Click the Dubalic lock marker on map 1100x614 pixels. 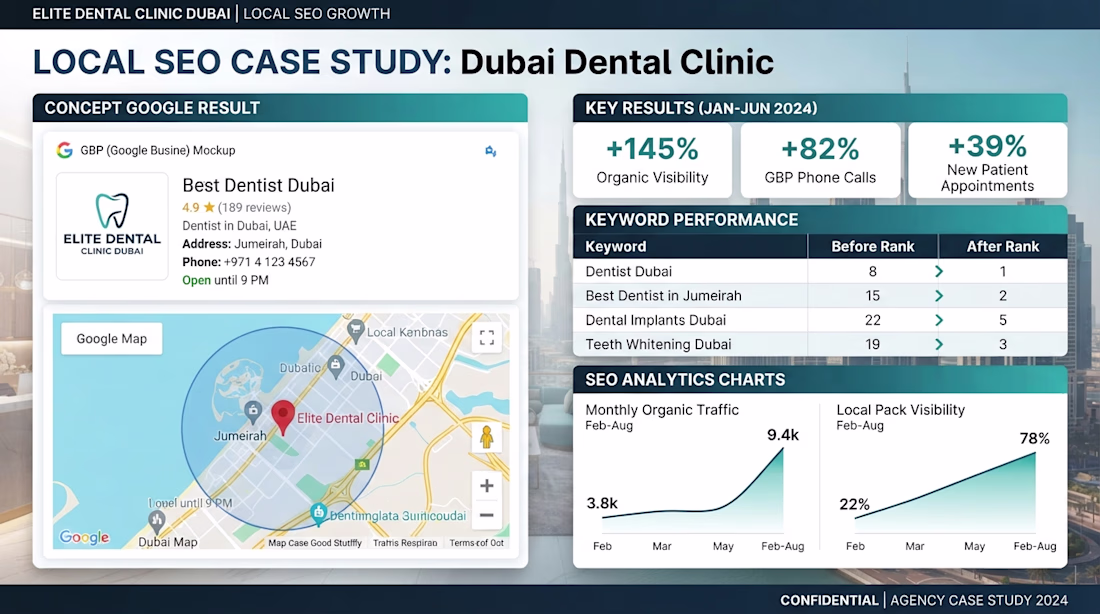tap(335, 365)
